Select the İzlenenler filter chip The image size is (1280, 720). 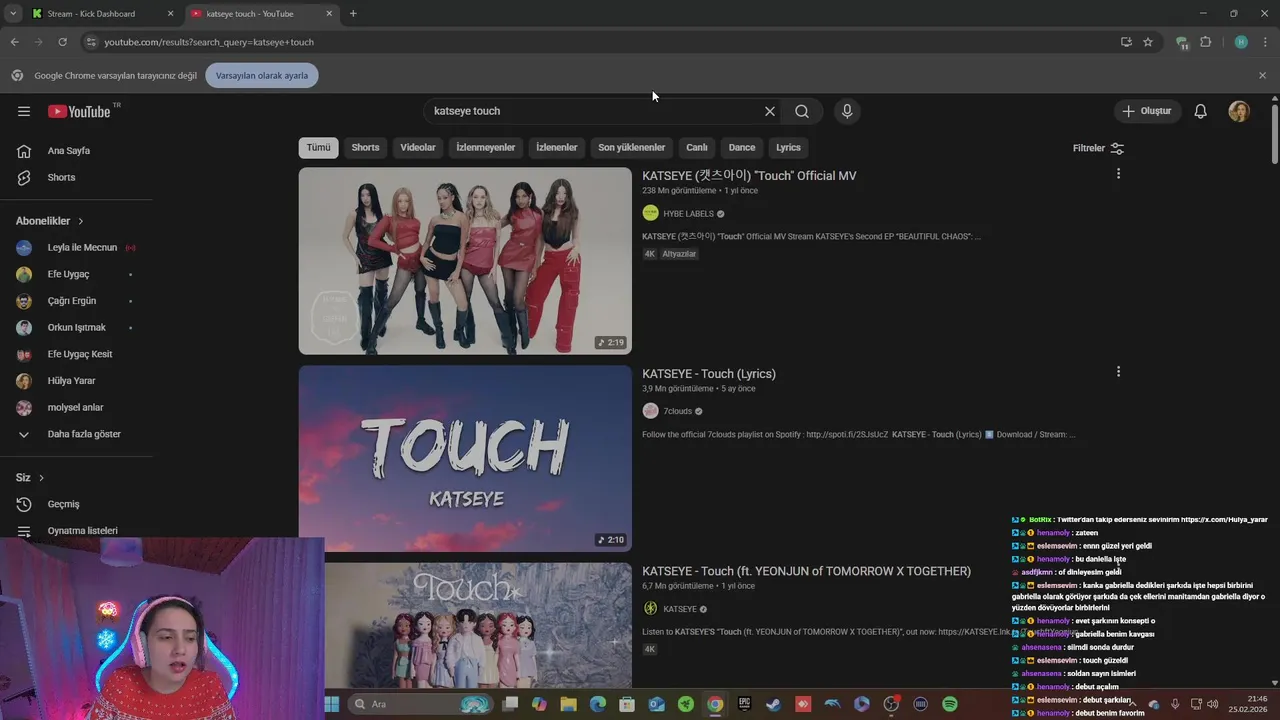point(557,148)
